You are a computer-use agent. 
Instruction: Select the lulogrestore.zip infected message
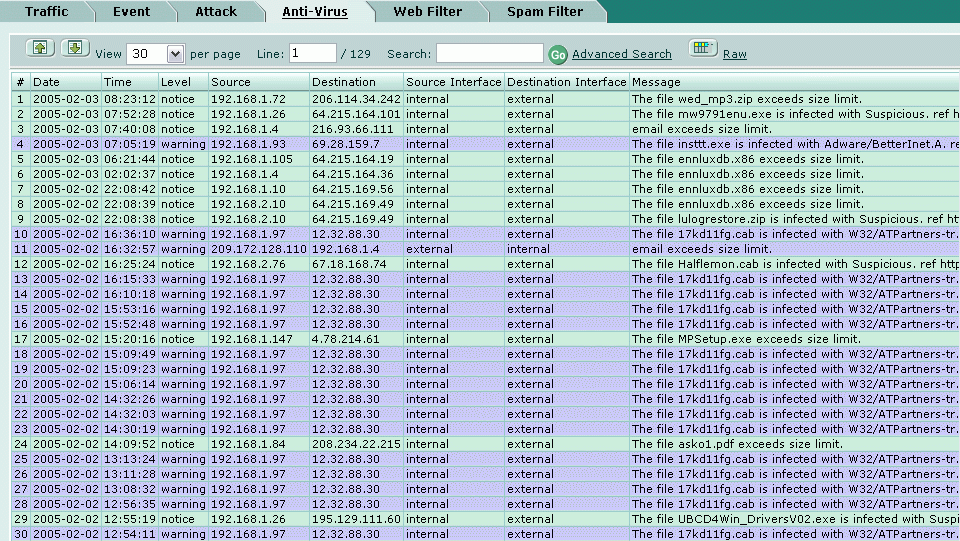pyautogui.click(x=795, y=219)
